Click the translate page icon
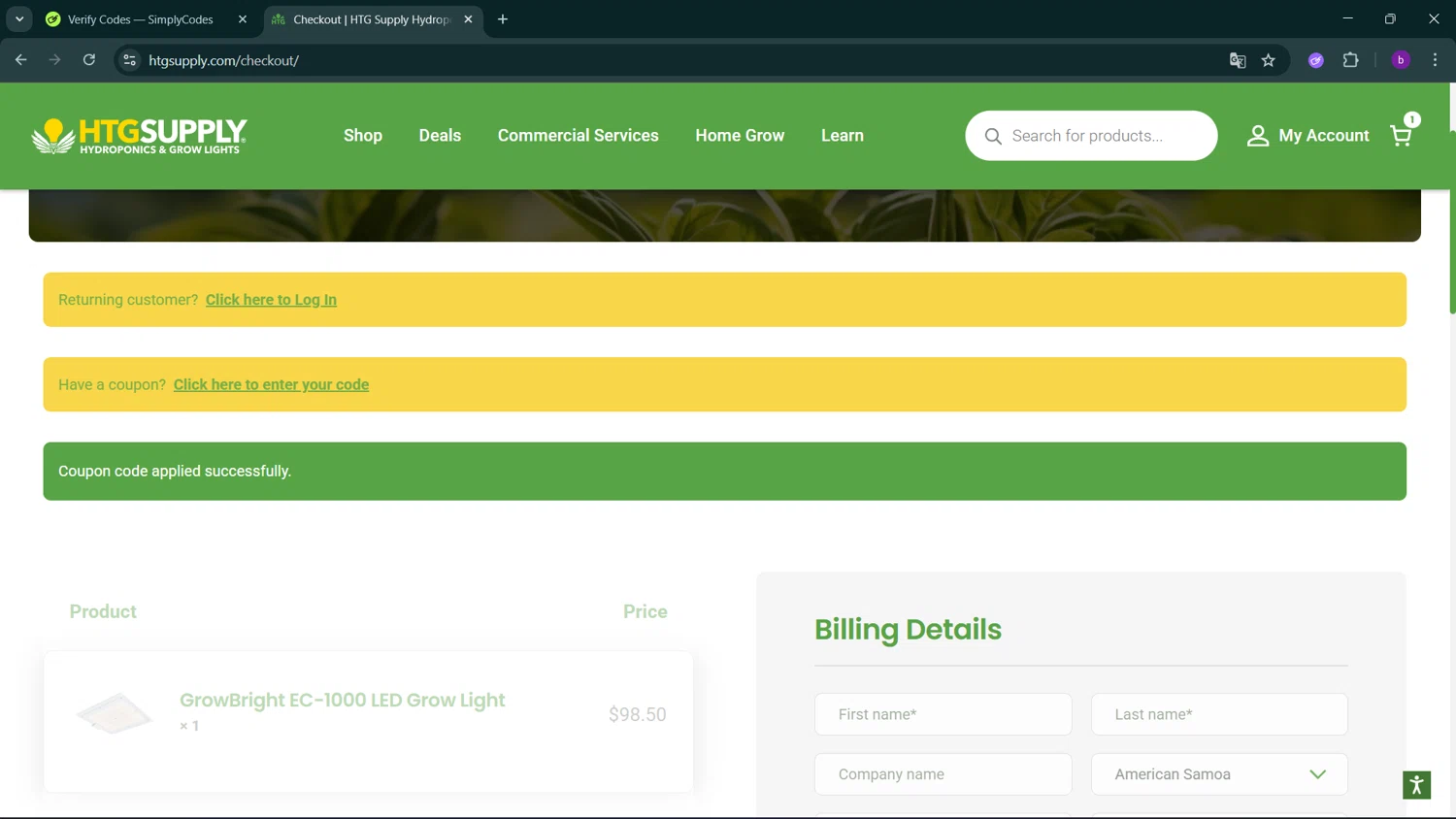 pos(1238,60)
